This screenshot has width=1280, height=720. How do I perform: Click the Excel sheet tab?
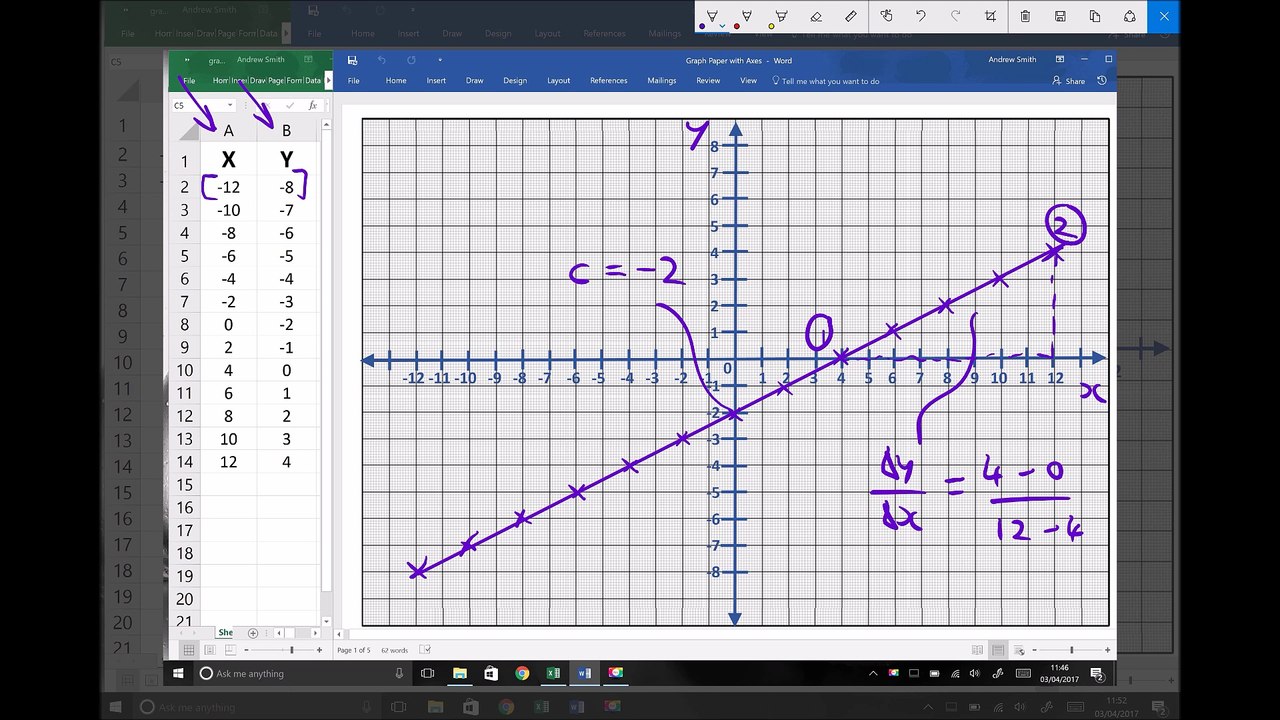pos(226,633)
